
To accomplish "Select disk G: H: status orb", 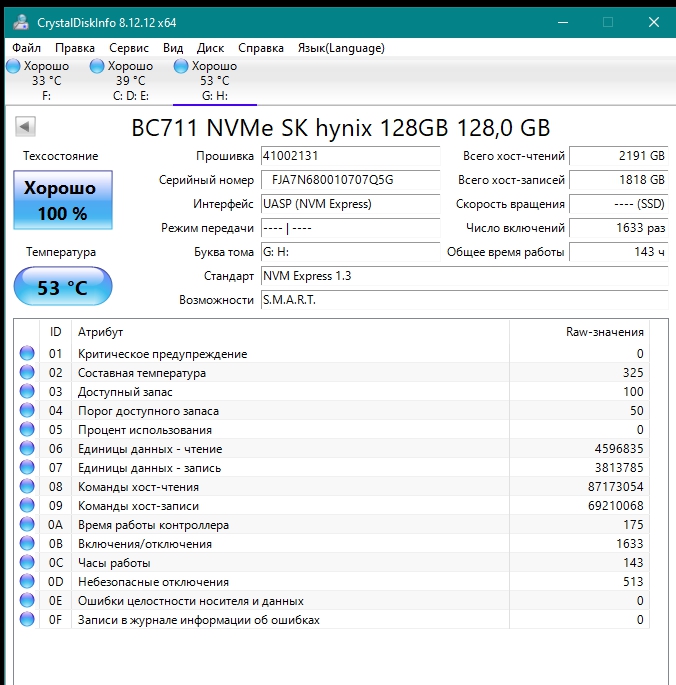I will tap(180, 66).
